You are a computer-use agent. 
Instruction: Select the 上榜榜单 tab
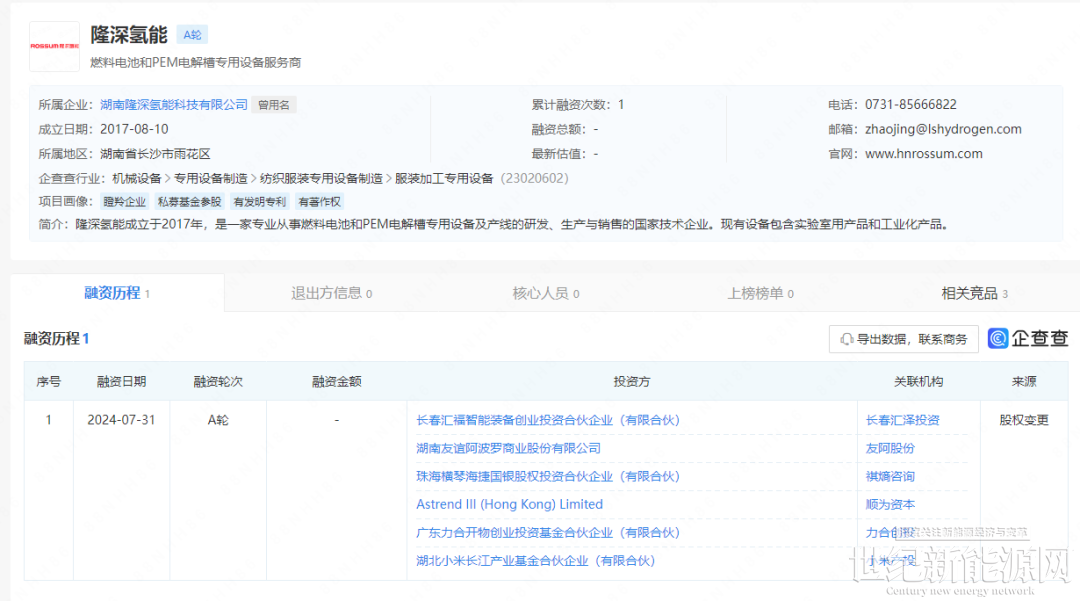(x=760, y=293)
